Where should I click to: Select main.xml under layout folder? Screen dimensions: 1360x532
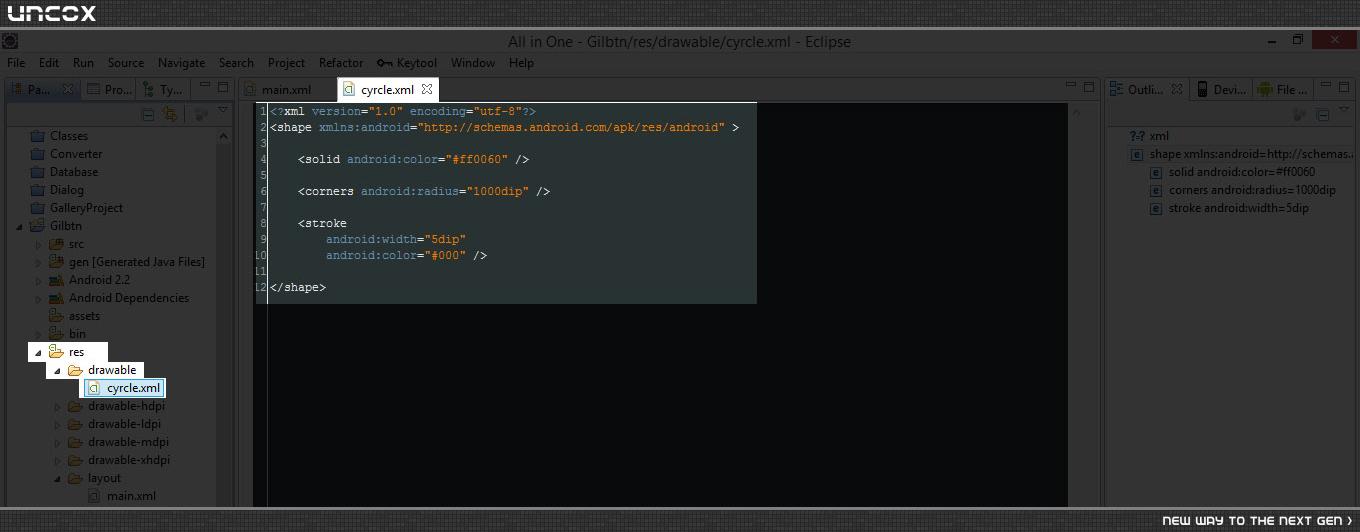[x=122, y=496]
